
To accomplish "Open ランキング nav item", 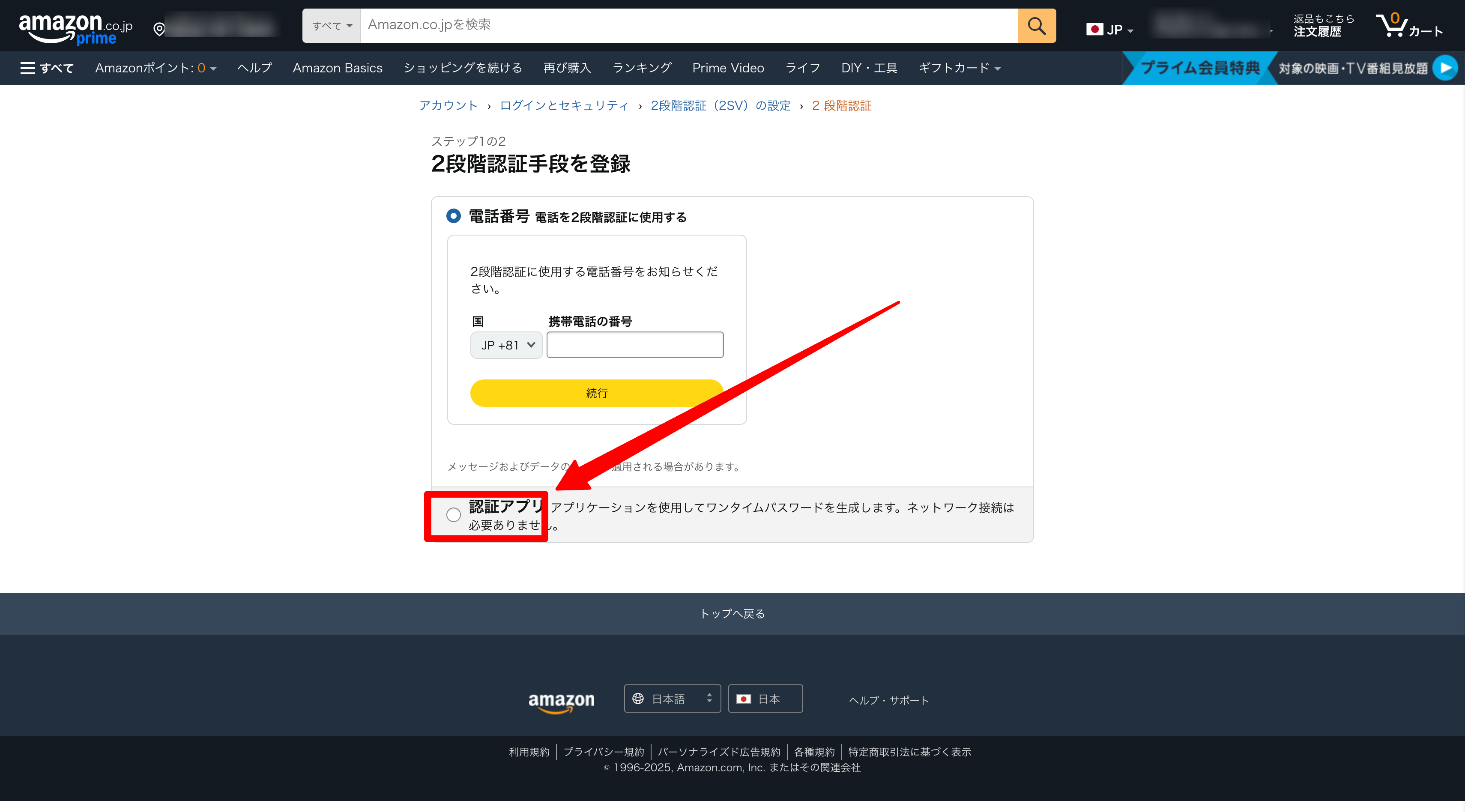I will point(642,68).
